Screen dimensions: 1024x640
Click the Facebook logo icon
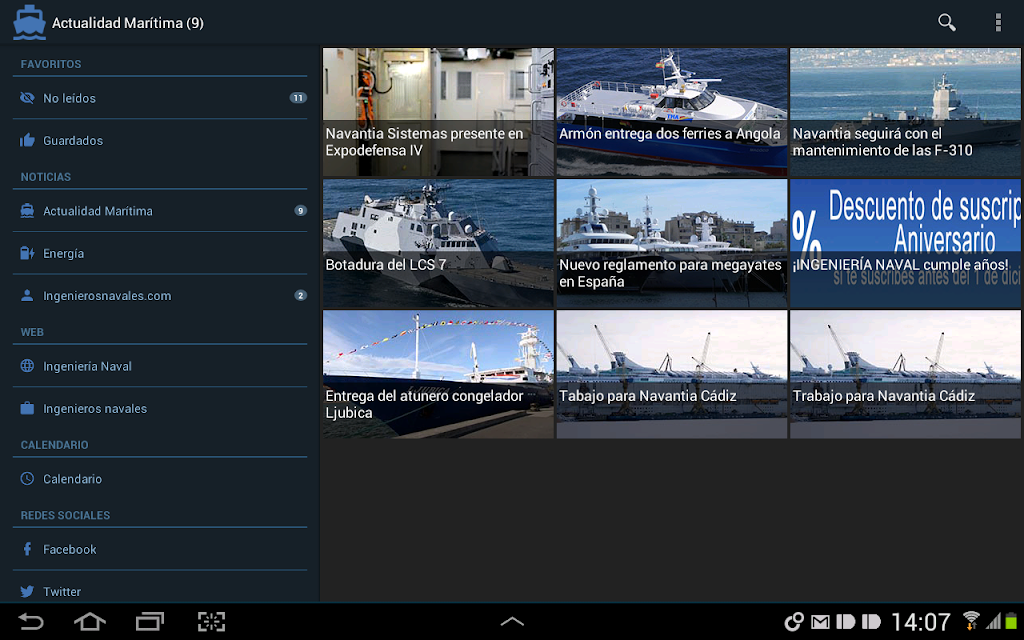coord(27,549)
